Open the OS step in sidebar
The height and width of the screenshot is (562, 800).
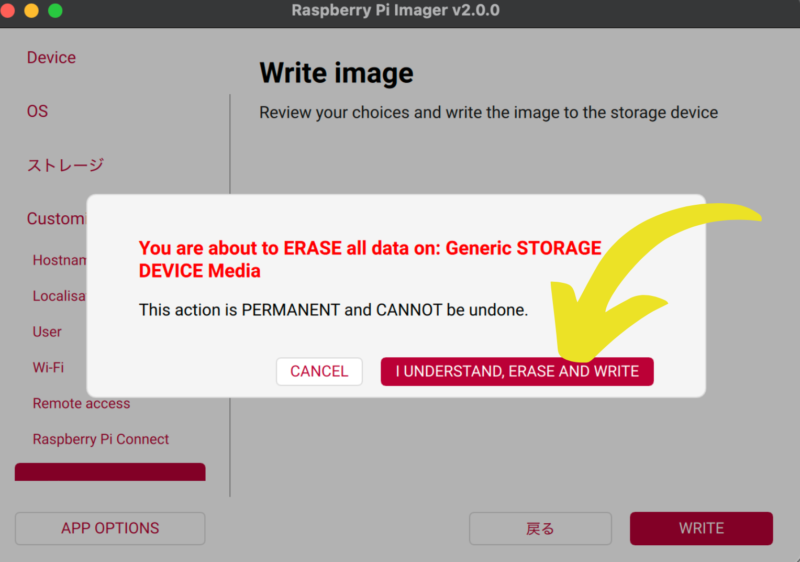37,111
